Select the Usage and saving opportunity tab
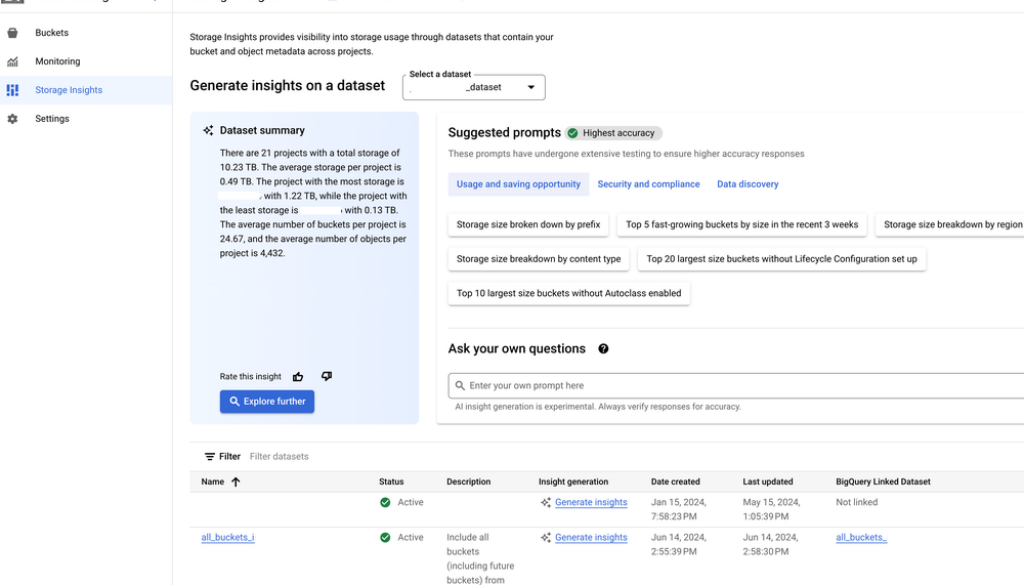 (x=518, y=184)
